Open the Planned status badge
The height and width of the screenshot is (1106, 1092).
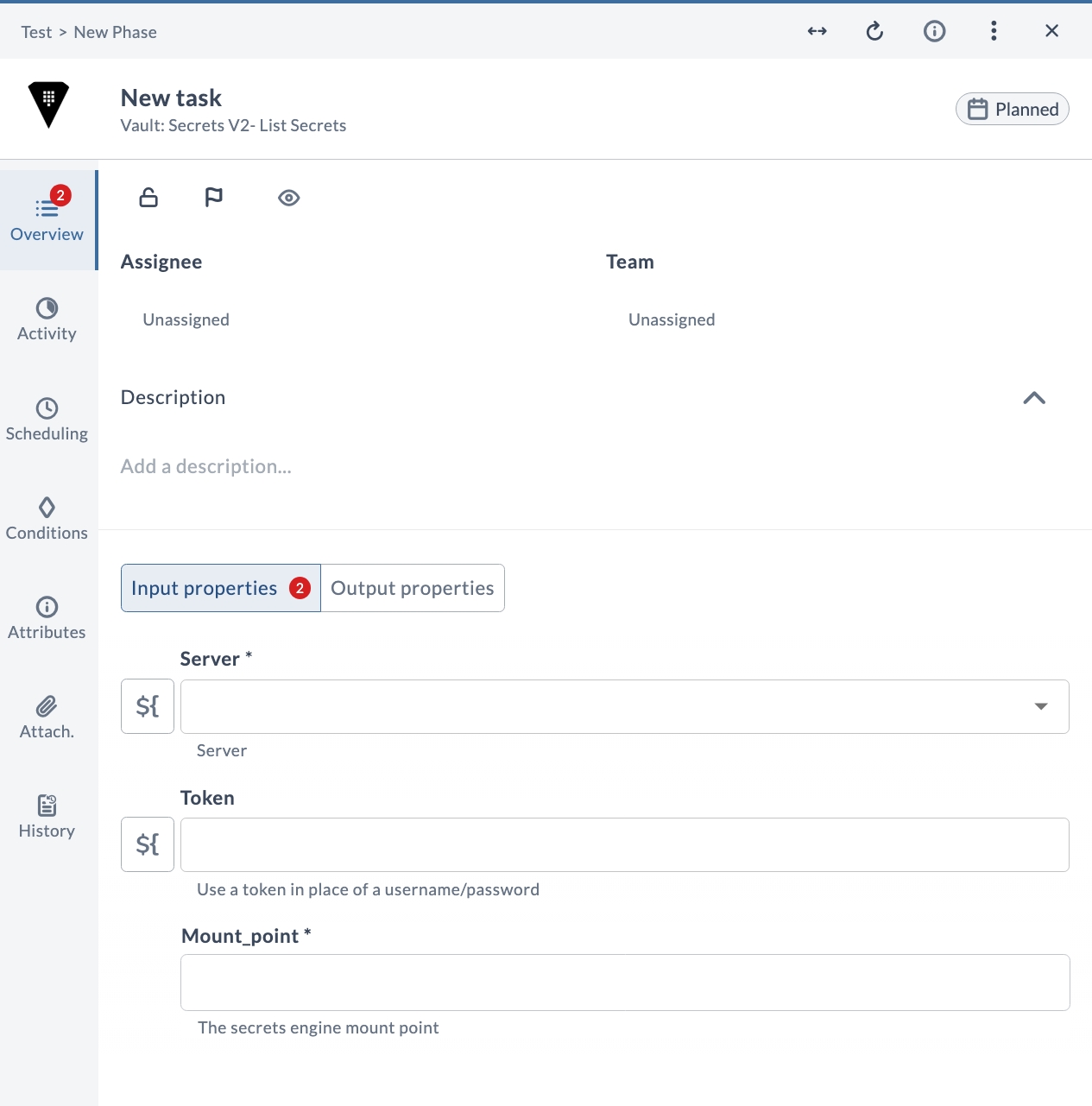click(x=1013, y=109)
